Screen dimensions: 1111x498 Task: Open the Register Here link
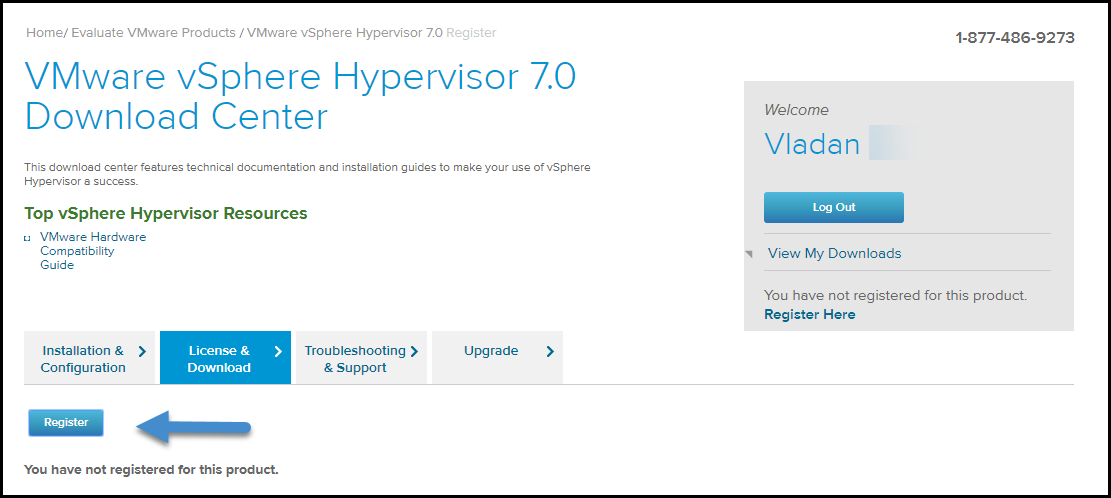click(x=809, y=315)
